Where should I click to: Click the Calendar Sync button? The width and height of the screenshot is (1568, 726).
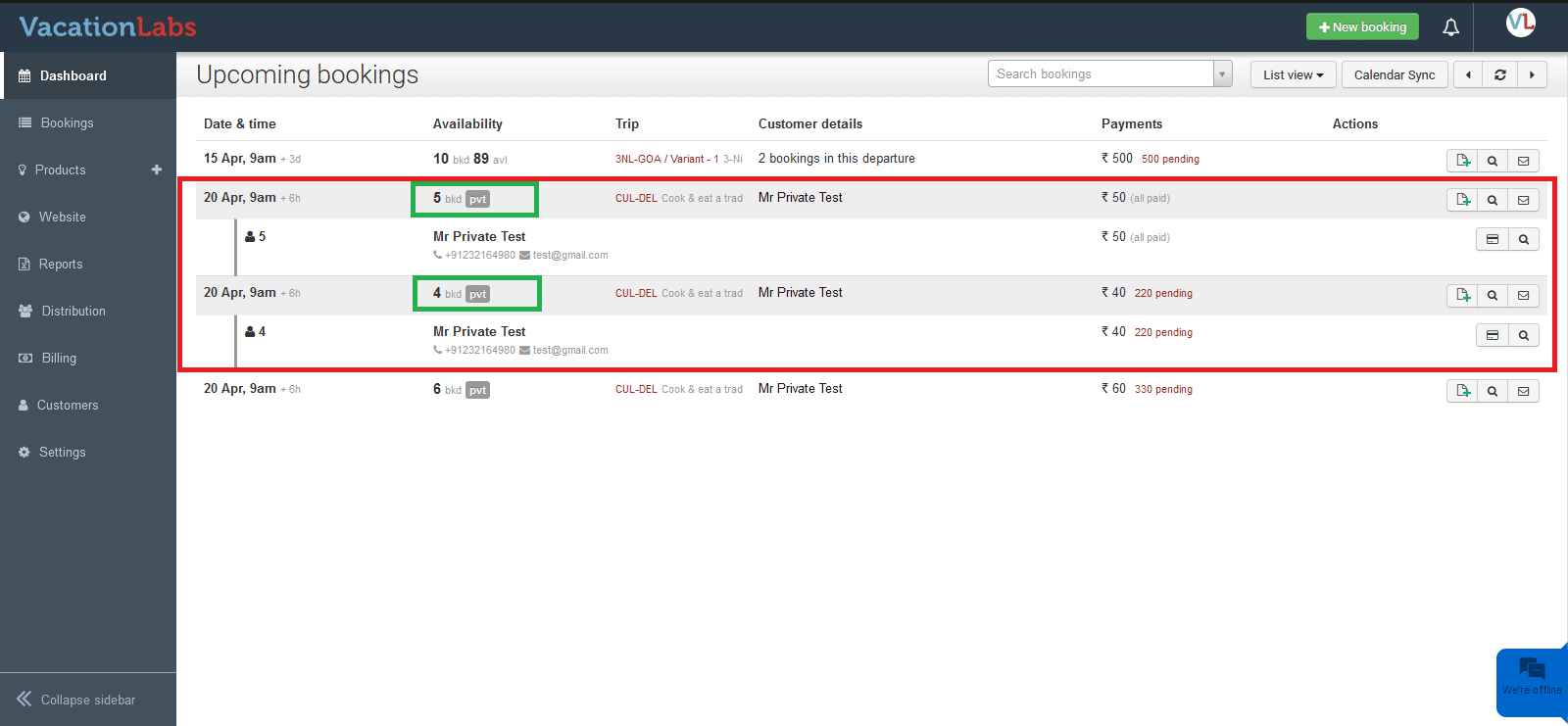[x=1394, y=74]
